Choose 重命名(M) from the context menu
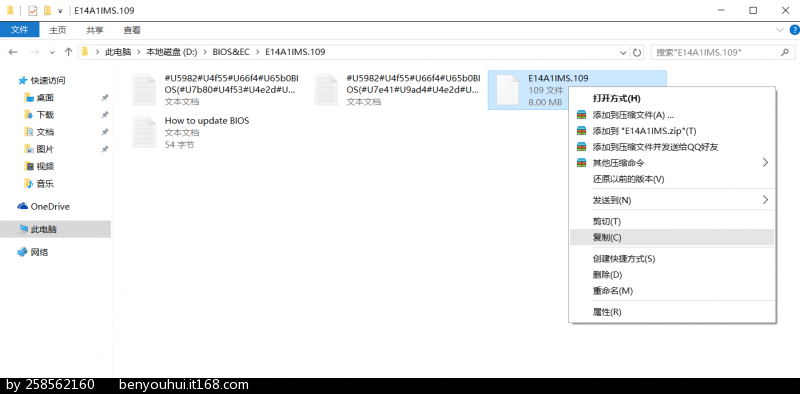 [x=672, y=290]
